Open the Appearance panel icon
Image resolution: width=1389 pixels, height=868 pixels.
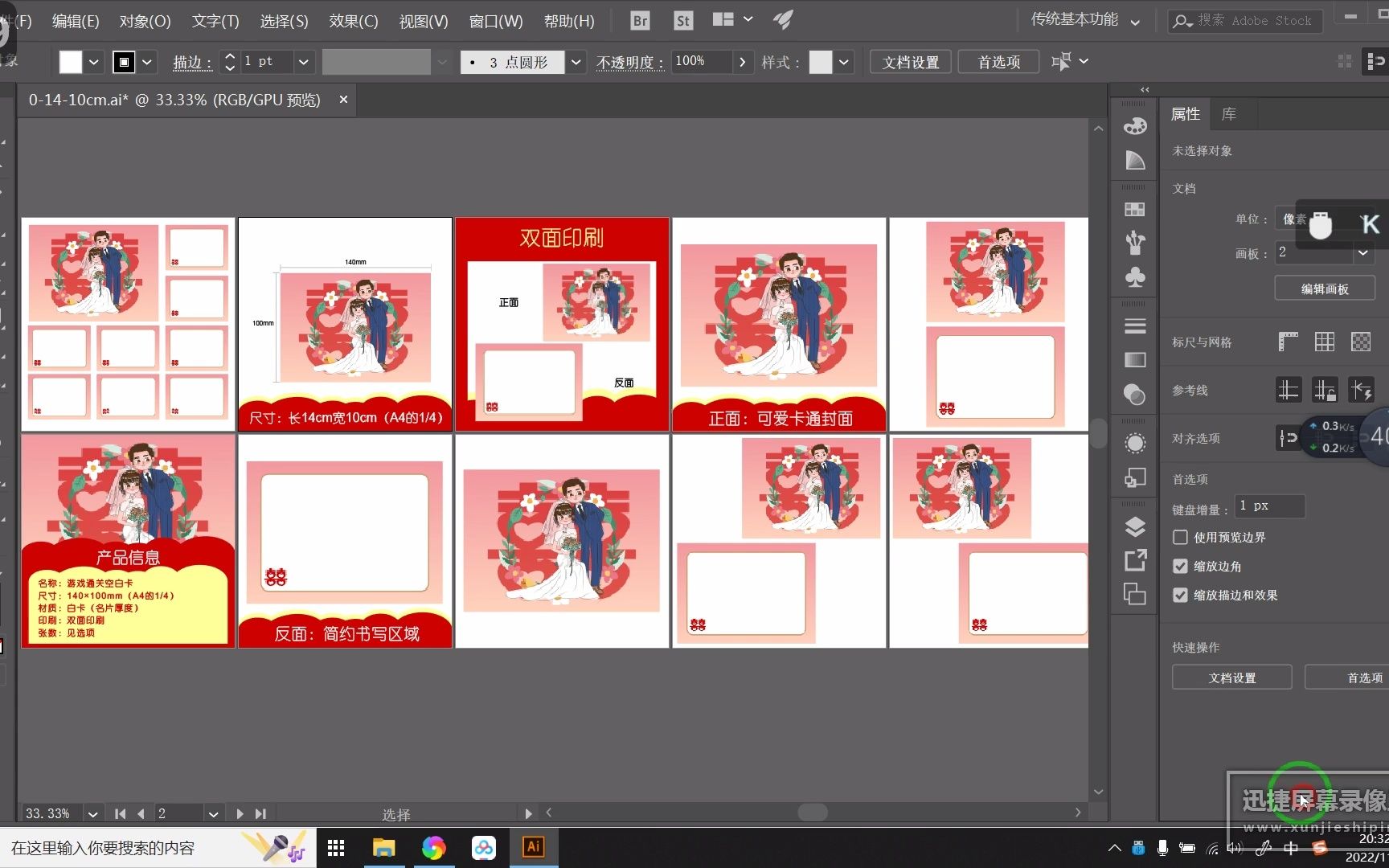tap(1135, 444)
